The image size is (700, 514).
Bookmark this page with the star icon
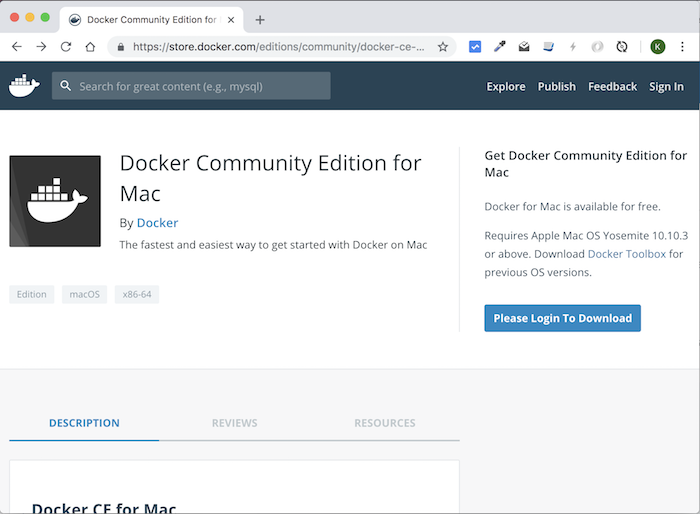click(x=442, y=47)
